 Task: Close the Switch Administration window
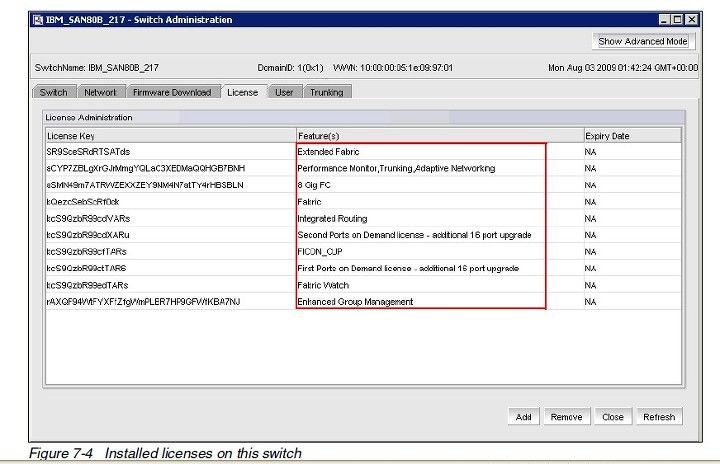691,20
